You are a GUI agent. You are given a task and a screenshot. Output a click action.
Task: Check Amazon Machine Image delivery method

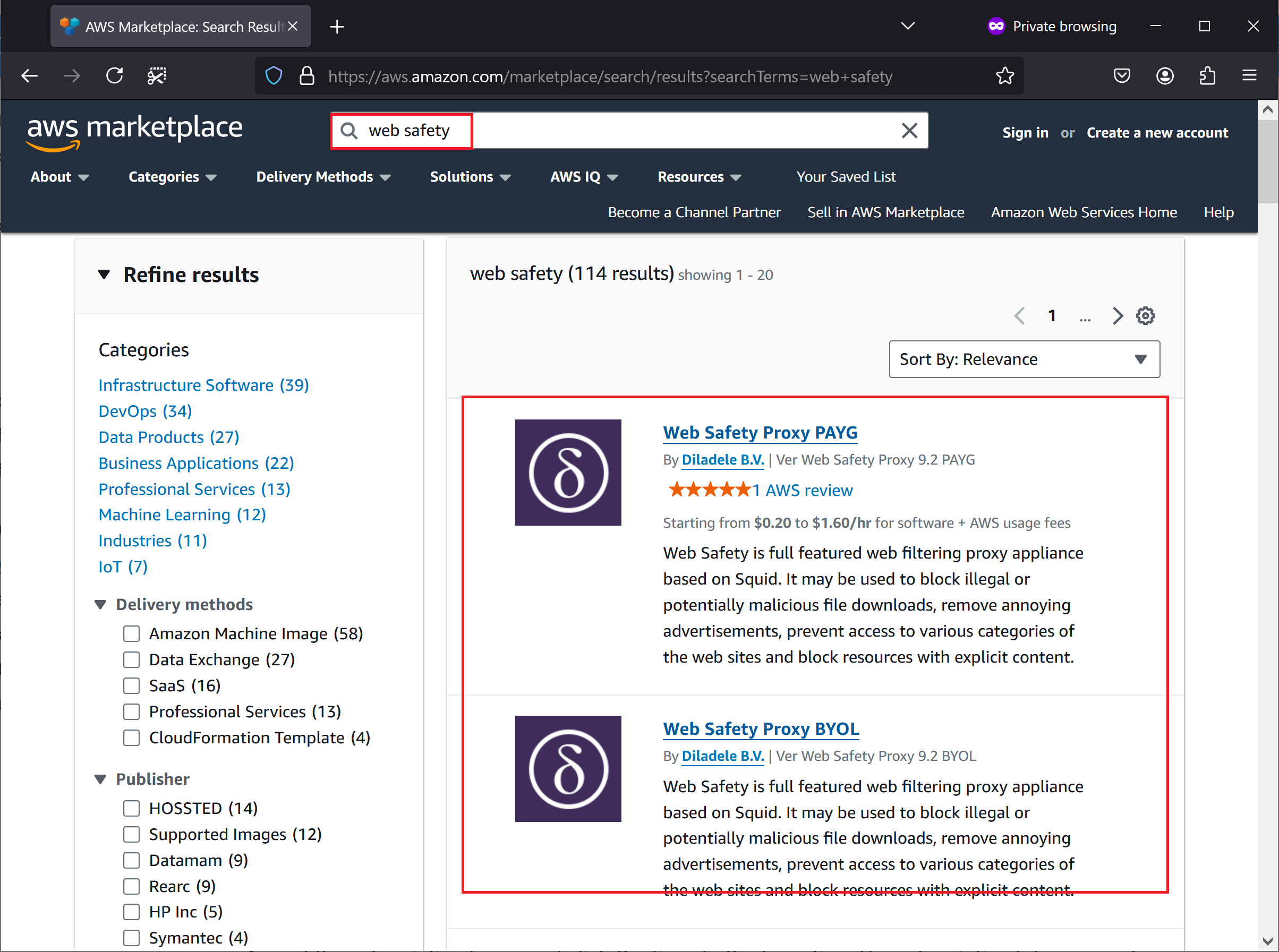pyautogui.click(x=131, y=634)
